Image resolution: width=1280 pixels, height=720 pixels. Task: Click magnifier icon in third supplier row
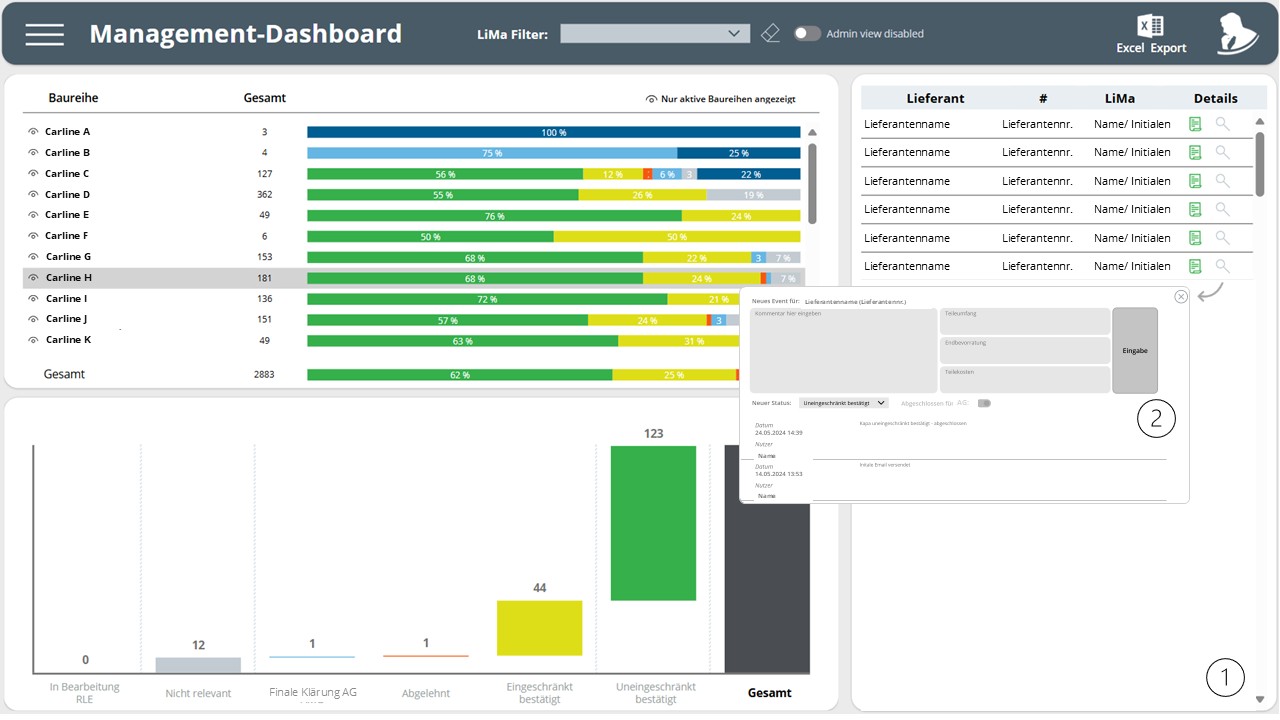coord(1222,181)
